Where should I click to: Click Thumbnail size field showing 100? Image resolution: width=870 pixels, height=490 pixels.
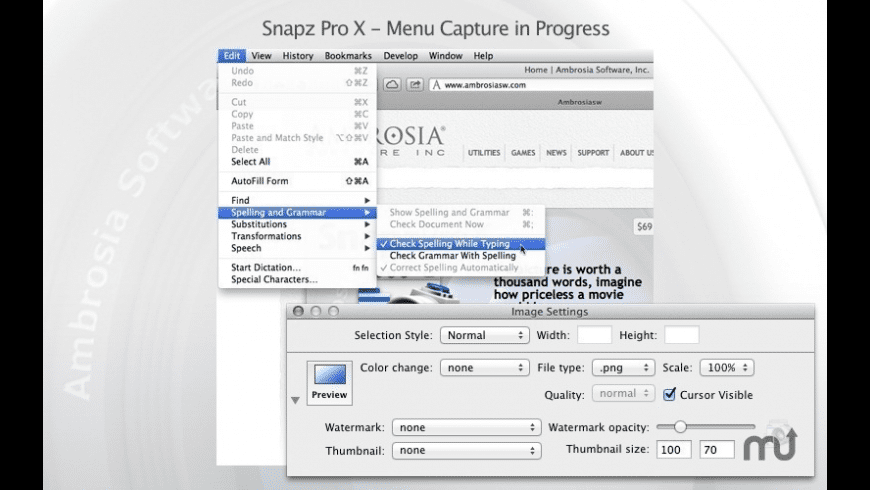point(674,449)
